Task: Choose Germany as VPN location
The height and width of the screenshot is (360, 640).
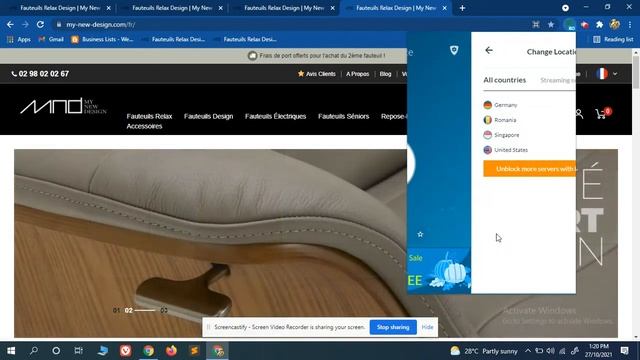Action: tap(500, 105)
